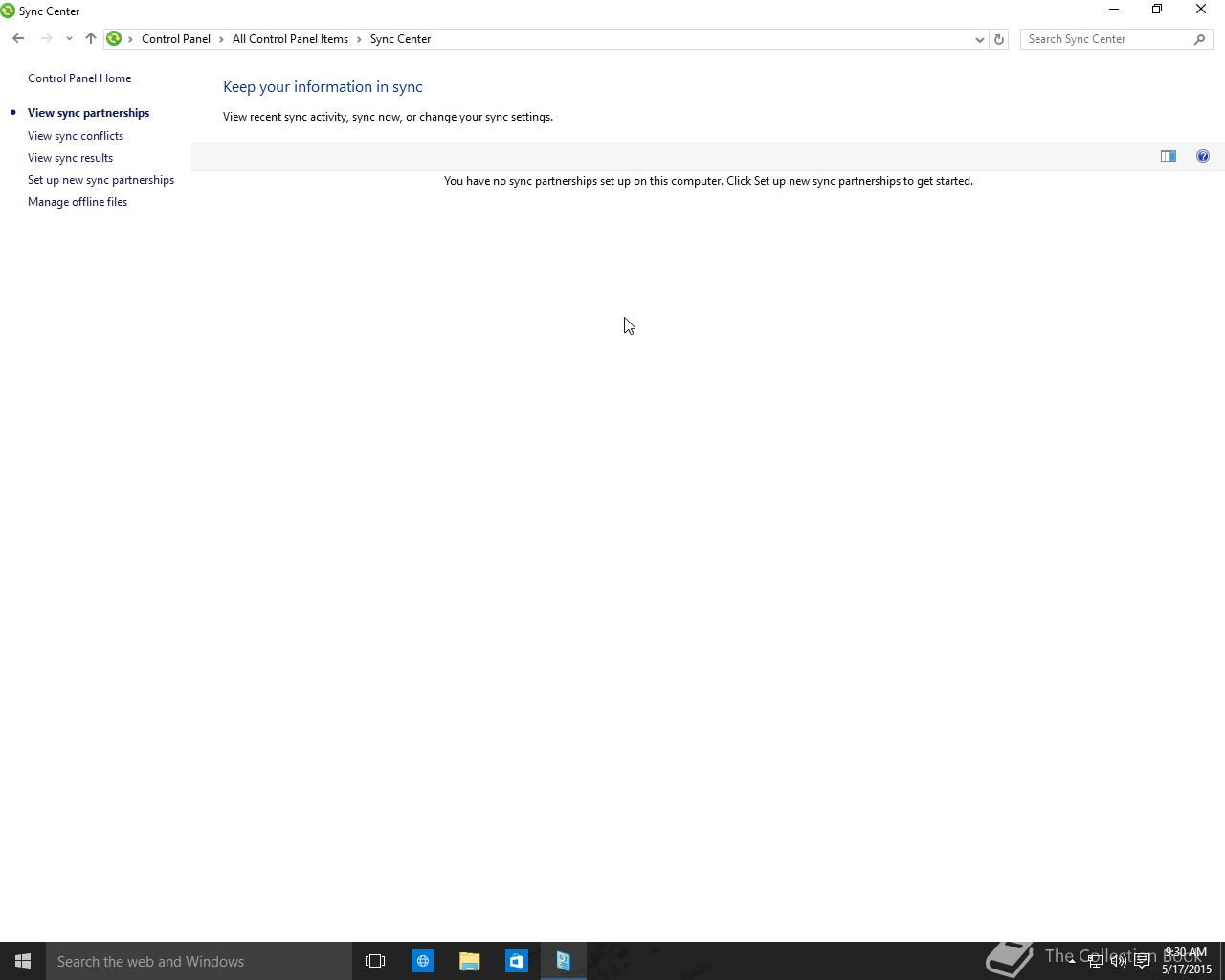Select Sync Center breadcrumb segment

pos(400,39)
